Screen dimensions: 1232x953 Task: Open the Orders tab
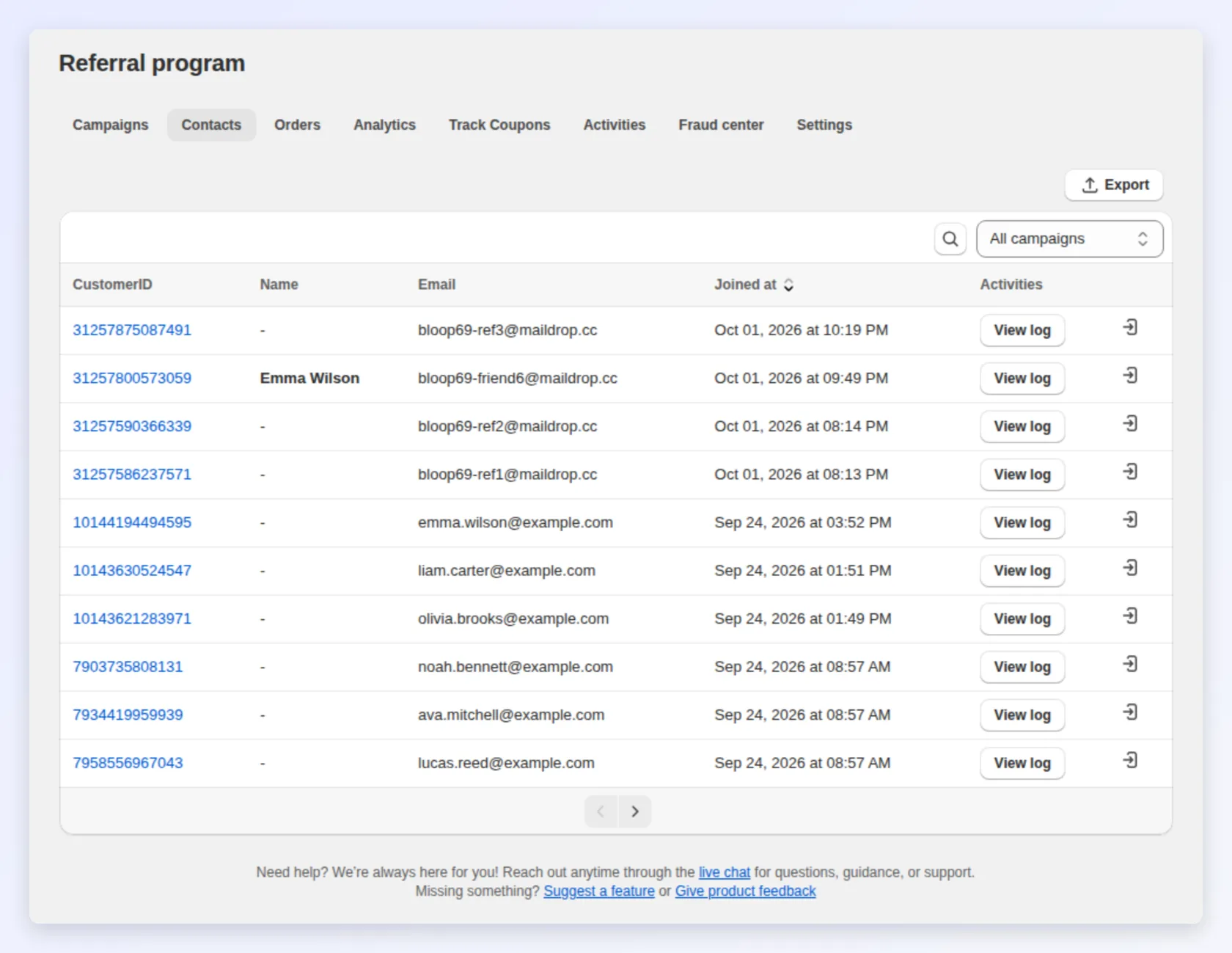click(x=297, y=125)
